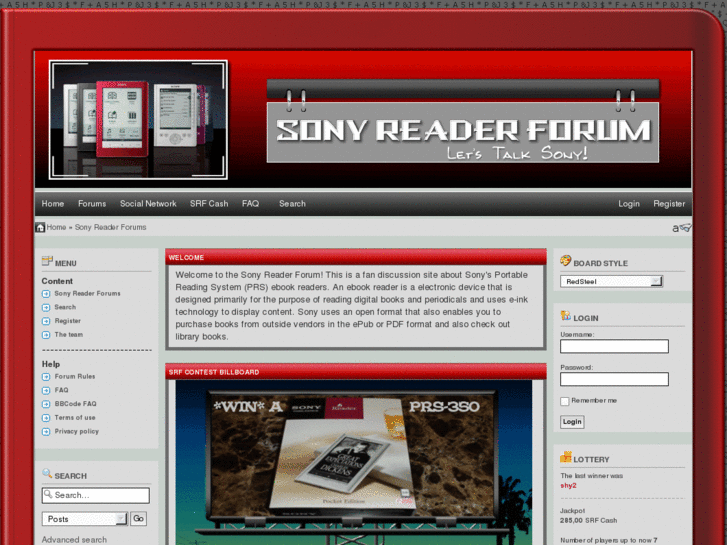Image resolution: width=727 pixels, height=545 pixels.
Task: Open Home in the navigation bar
Action: [x=53, y=204]
